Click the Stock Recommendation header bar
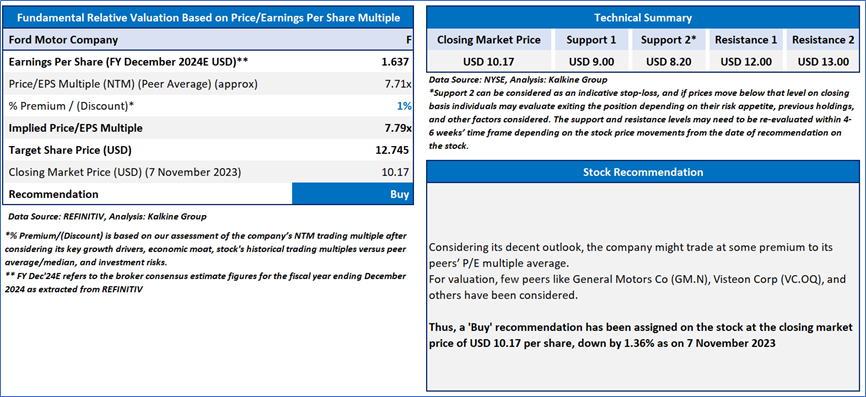866x397 pixels. pyautogui.click(x=642, y=172)
